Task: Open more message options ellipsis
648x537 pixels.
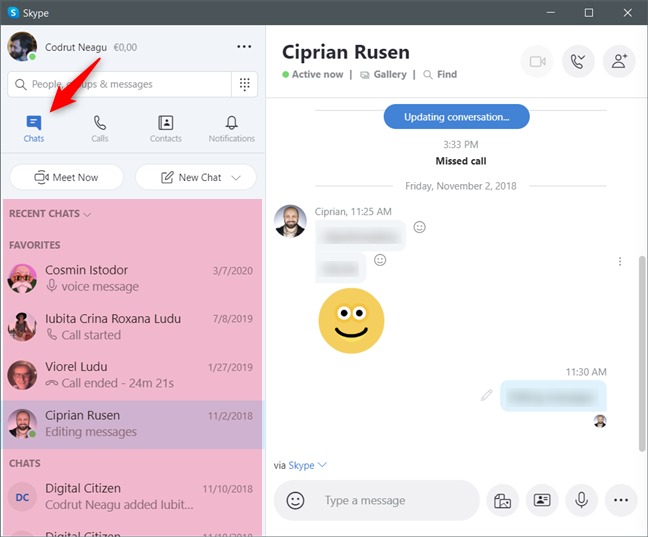Action: click(621, 501)
